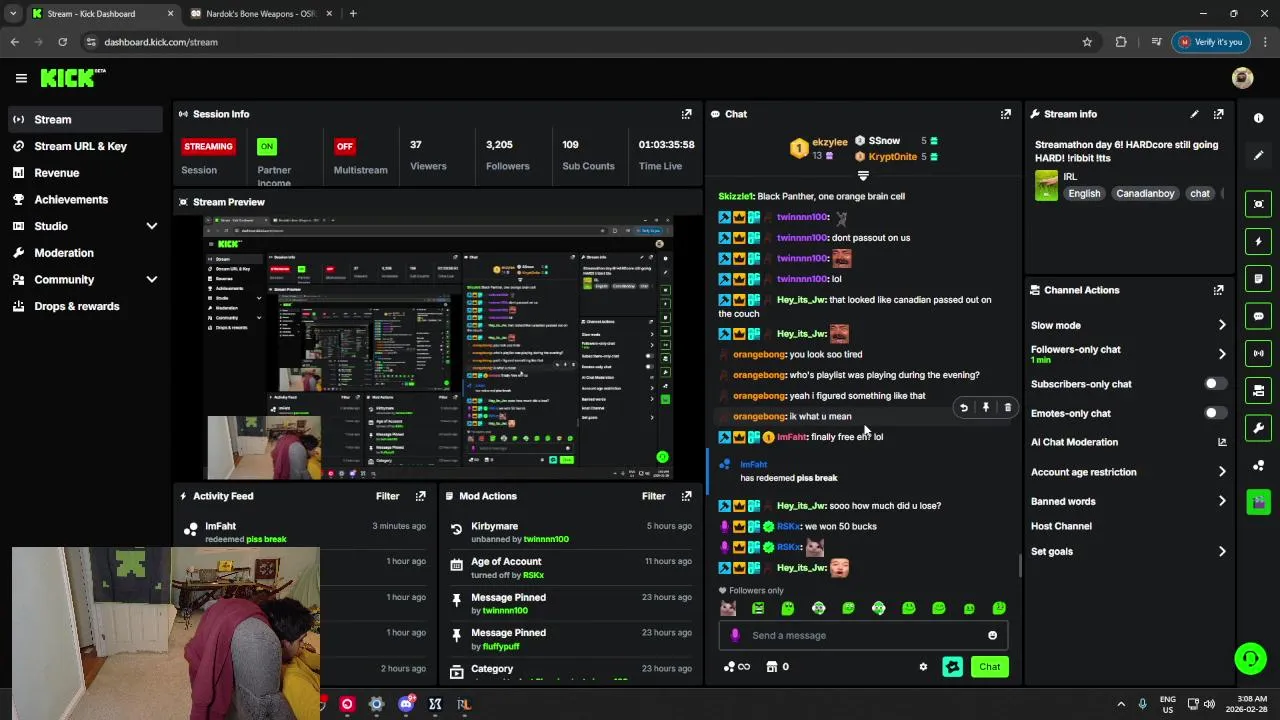The height and width of the screenshot is (720, 1280).
Task: Open Slow mode options chevron
Action: [x=1221, y=325]
